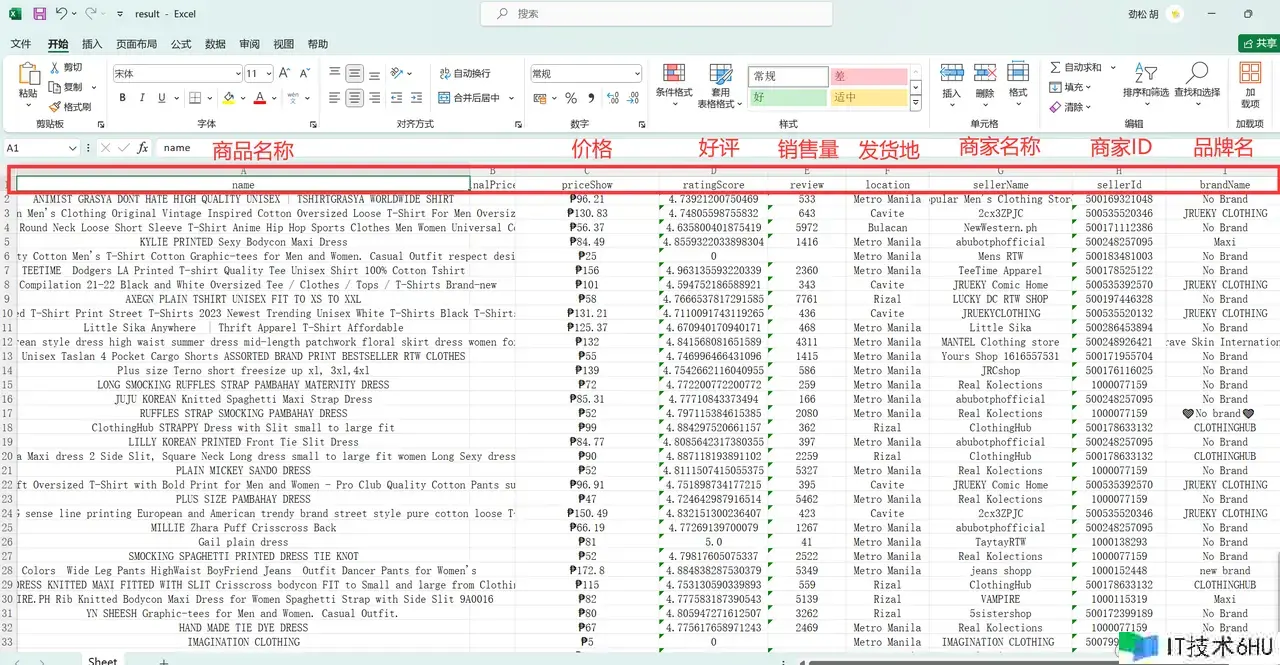Click the Share (共享) button
Screen dimensions: 1280x665
[1258, 44]
